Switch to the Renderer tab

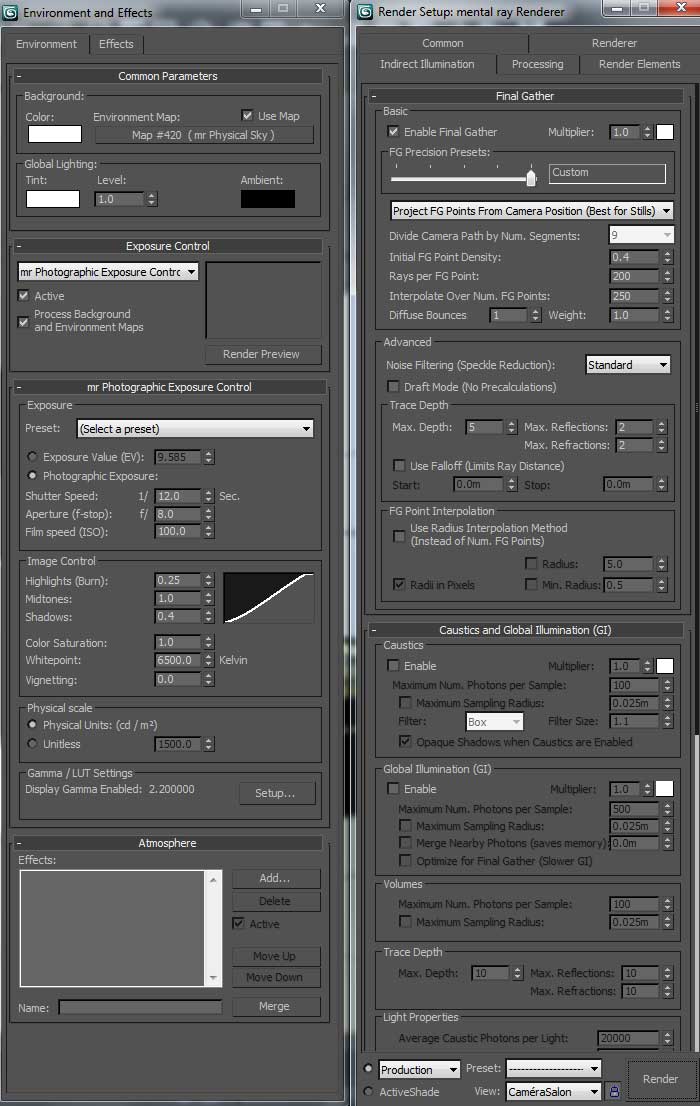point(614,43)
